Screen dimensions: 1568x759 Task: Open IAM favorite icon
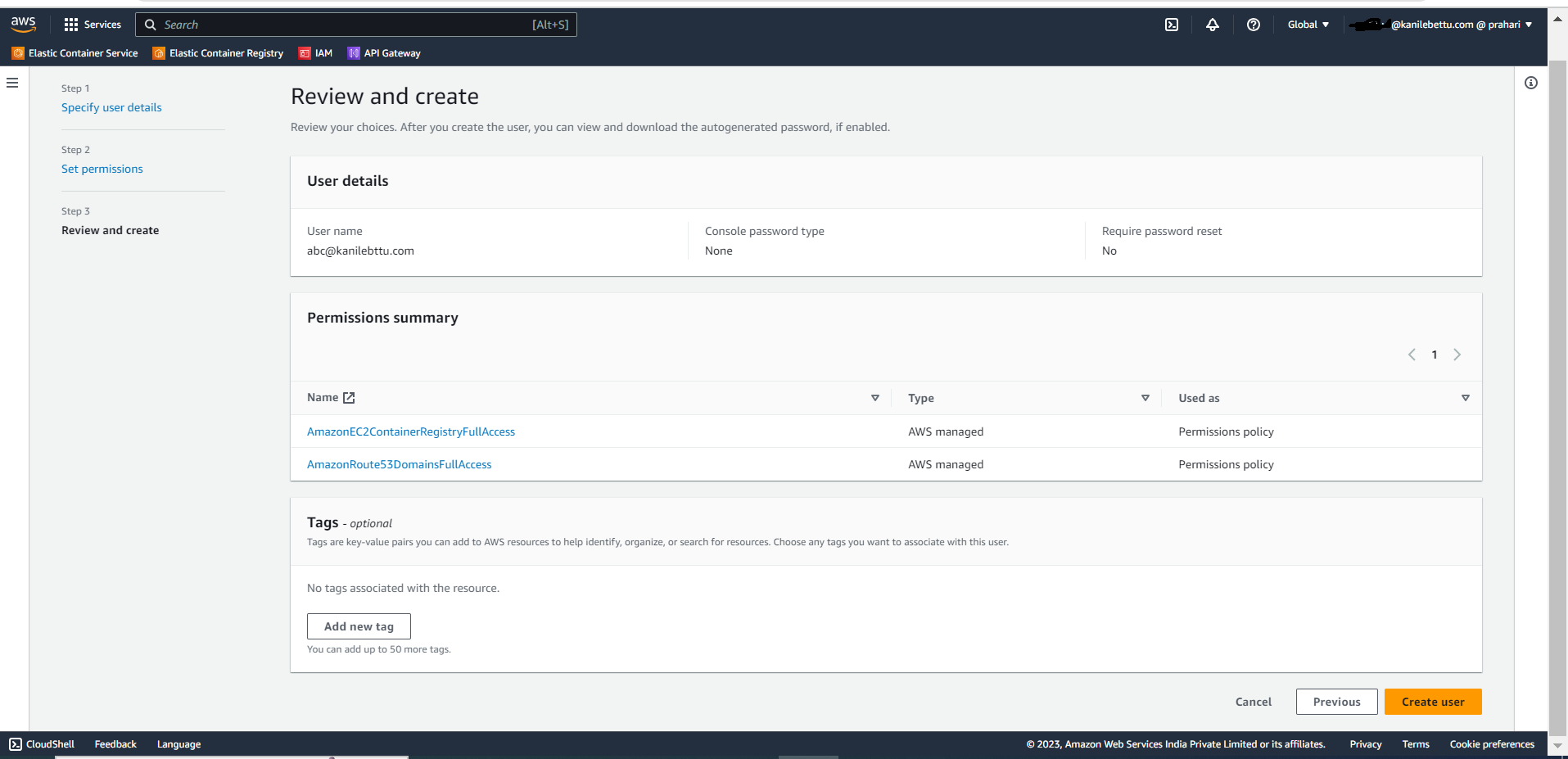point(305,53)
